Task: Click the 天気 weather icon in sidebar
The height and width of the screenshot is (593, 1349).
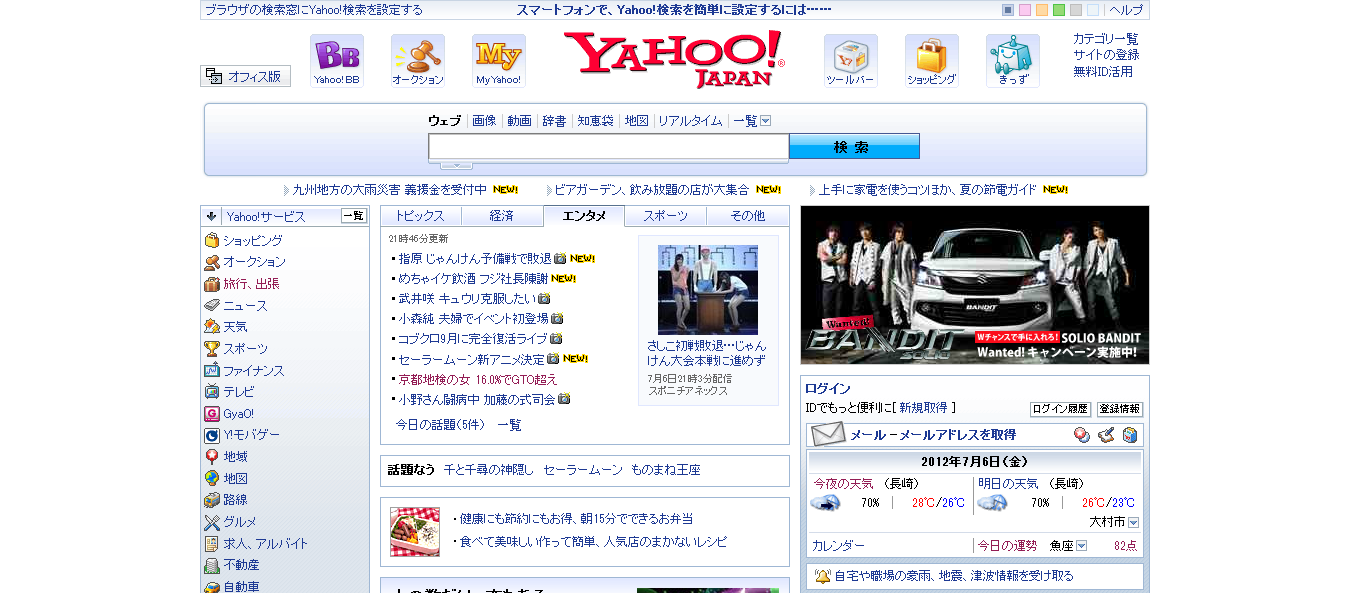Action: click(x=212, y=327)
